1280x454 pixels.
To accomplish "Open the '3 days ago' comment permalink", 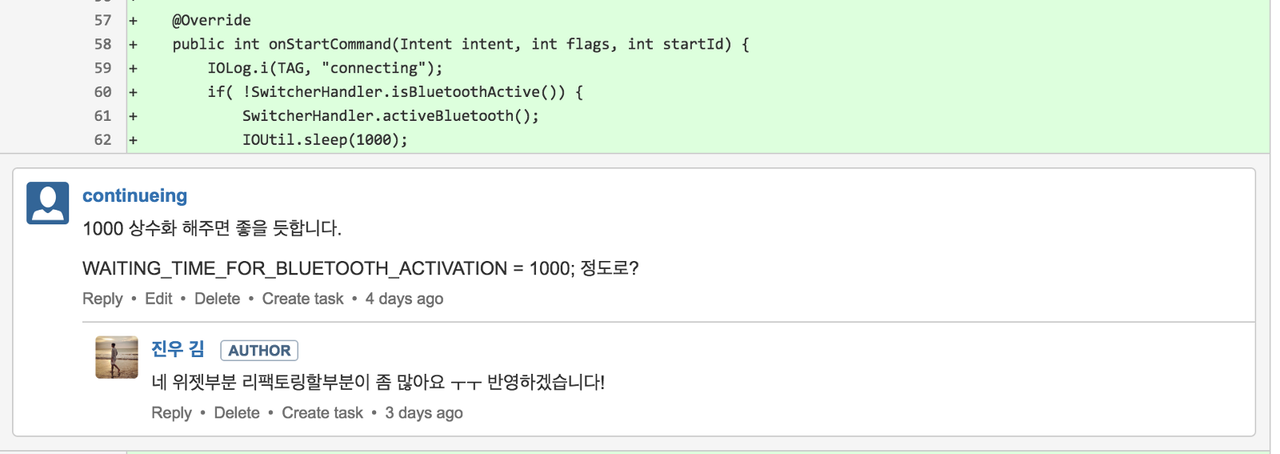I will (x=424, y=413).
